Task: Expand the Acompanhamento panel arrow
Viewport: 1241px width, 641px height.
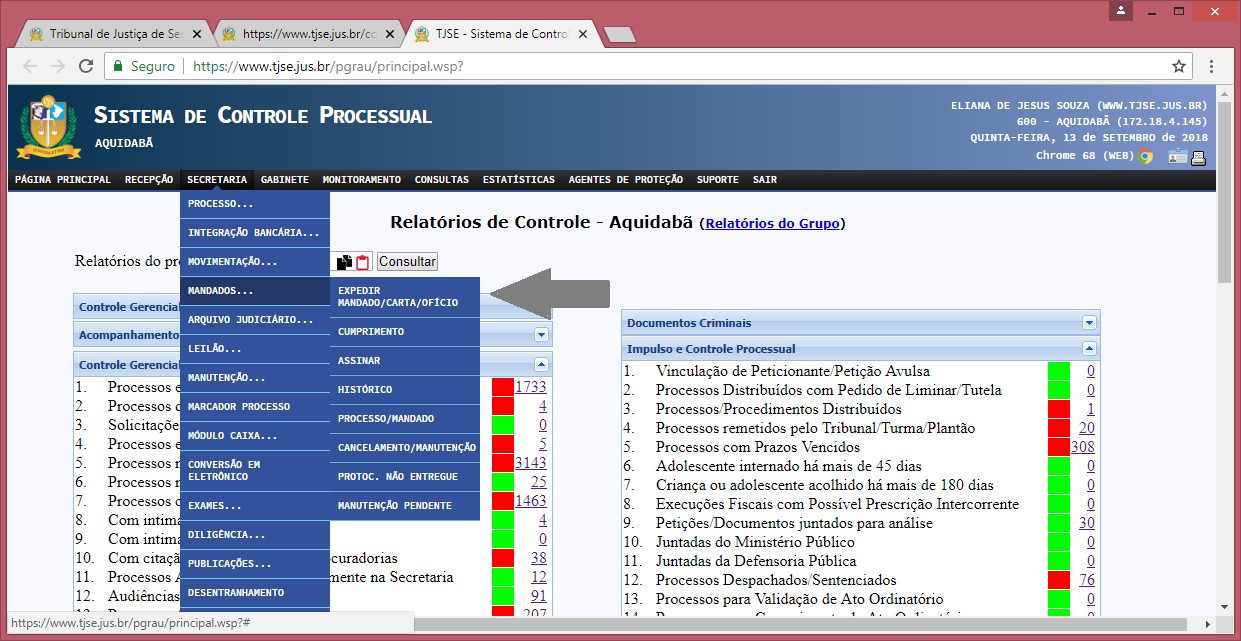Action: (x=541, y=335)
